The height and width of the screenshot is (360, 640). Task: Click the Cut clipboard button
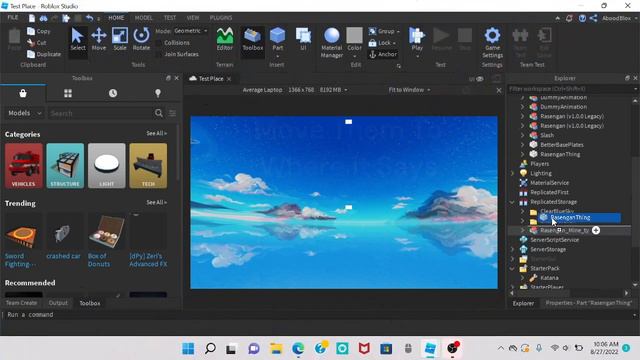(37, 42)
